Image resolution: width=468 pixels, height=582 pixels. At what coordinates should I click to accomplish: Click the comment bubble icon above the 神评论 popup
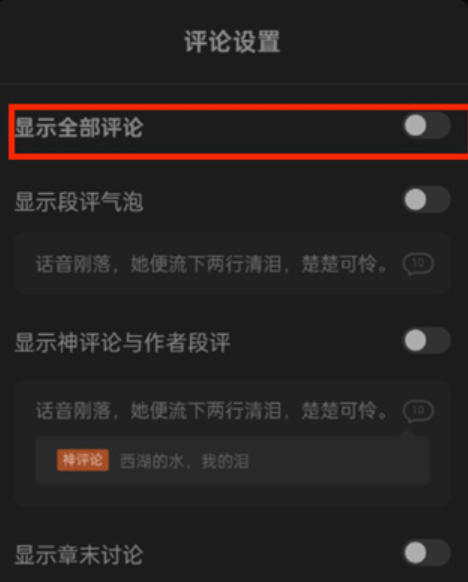click(418, 411)
